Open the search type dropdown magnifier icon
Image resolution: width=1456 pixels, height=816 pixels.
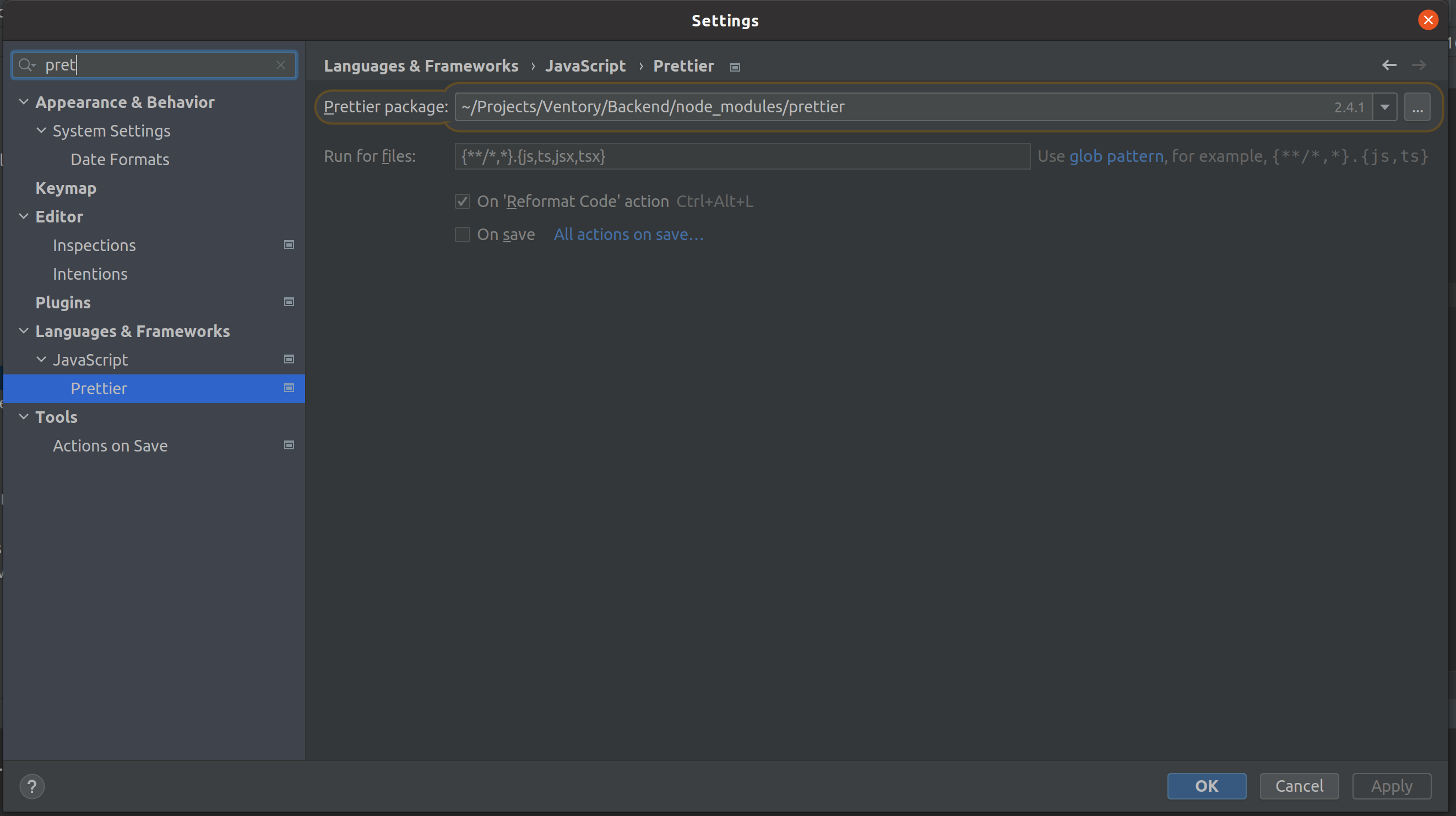coord(25,64)
